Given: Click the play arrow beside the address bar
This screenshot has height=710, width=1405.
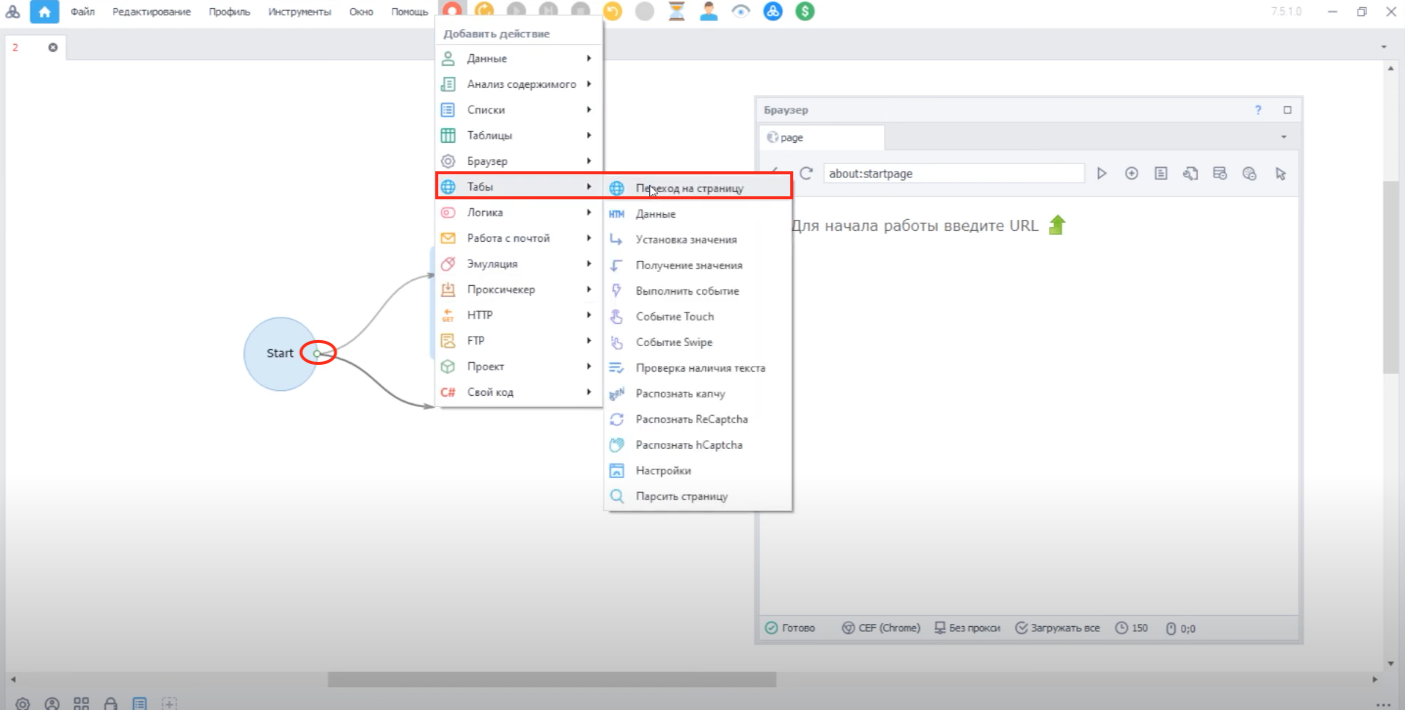Looking at the screenshot, I should click(1102, 173).
